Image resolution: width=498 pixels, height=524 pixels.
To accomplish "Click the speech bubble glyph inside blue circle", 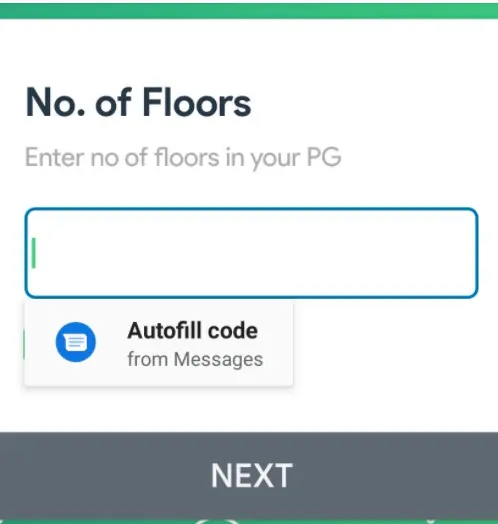I will [76, 343].
